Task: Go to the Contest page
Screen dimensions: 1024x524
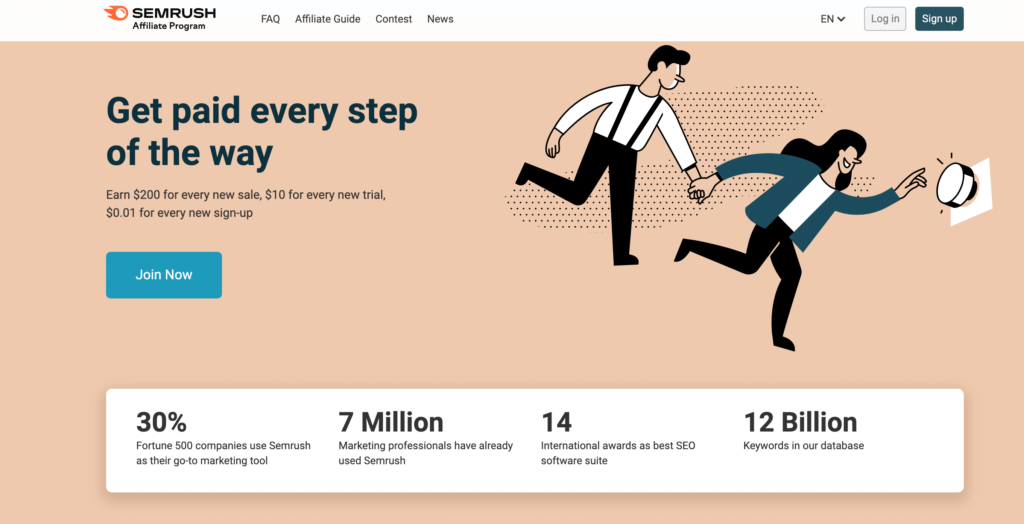Action: 393,19
